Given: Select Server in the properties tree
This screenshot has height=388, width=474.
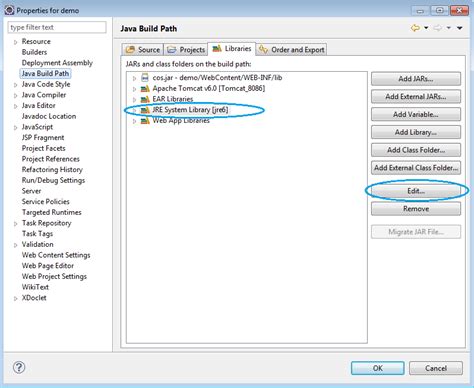Looking at the screenshot, I should (x=31, y=191).
